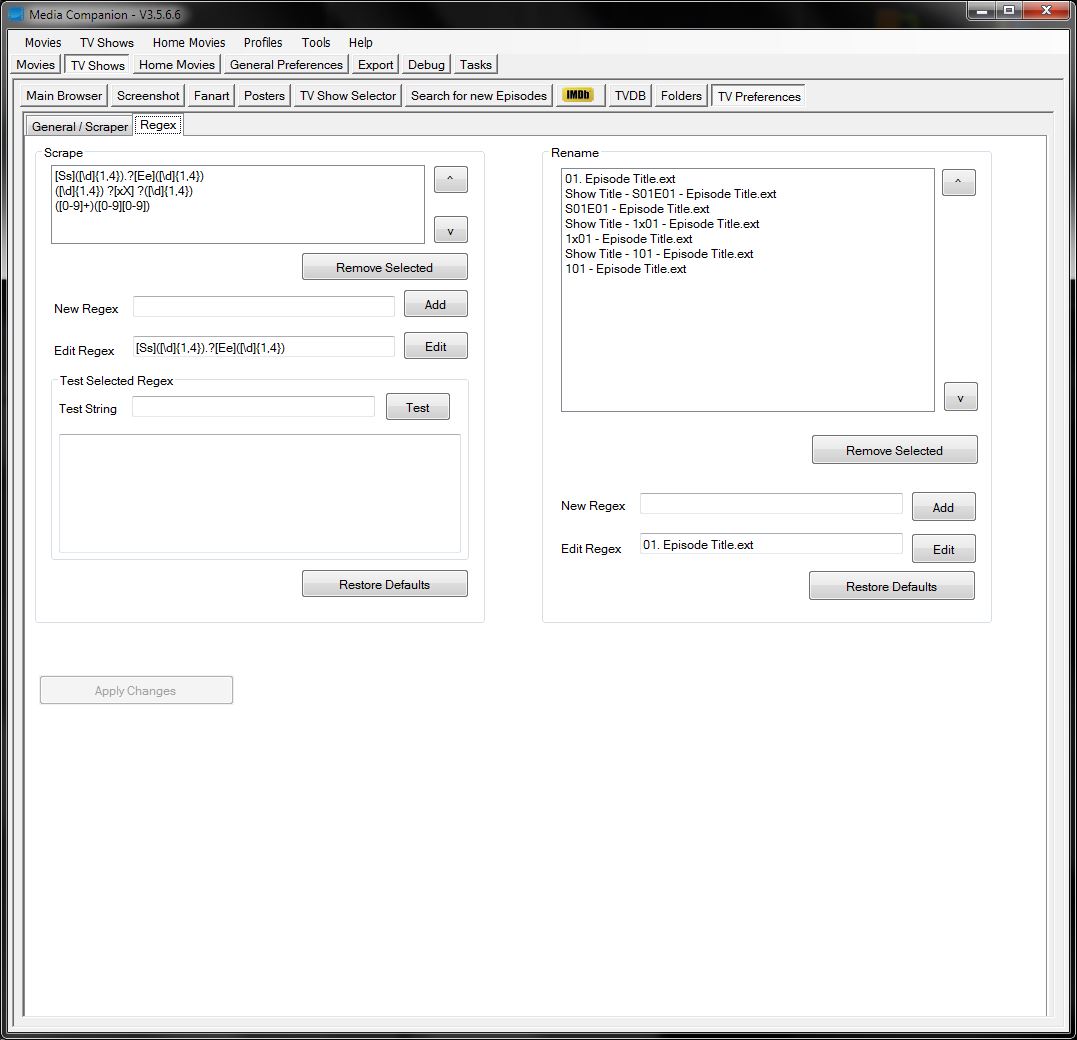The width and height of the screenshot is (1077, 1040).
Task: Select the Regex sub-tab
Action: 158,125
